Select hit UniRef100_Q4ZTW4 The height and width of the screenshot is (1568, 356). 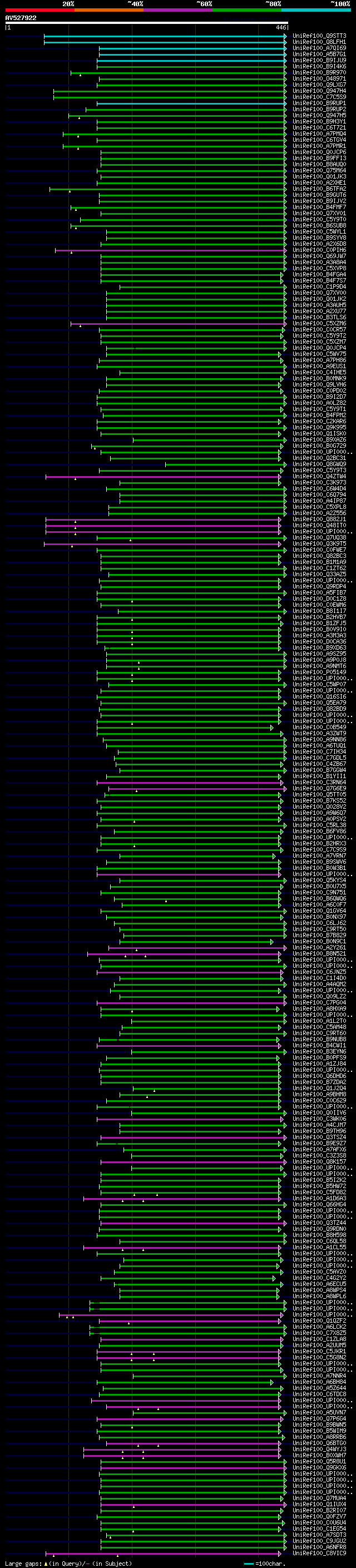319,477
